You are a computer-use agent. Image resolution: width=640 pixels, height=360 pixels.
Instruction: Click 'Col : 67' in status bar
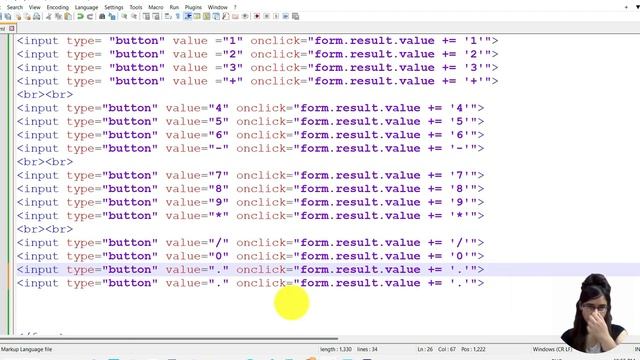point(447,349)
